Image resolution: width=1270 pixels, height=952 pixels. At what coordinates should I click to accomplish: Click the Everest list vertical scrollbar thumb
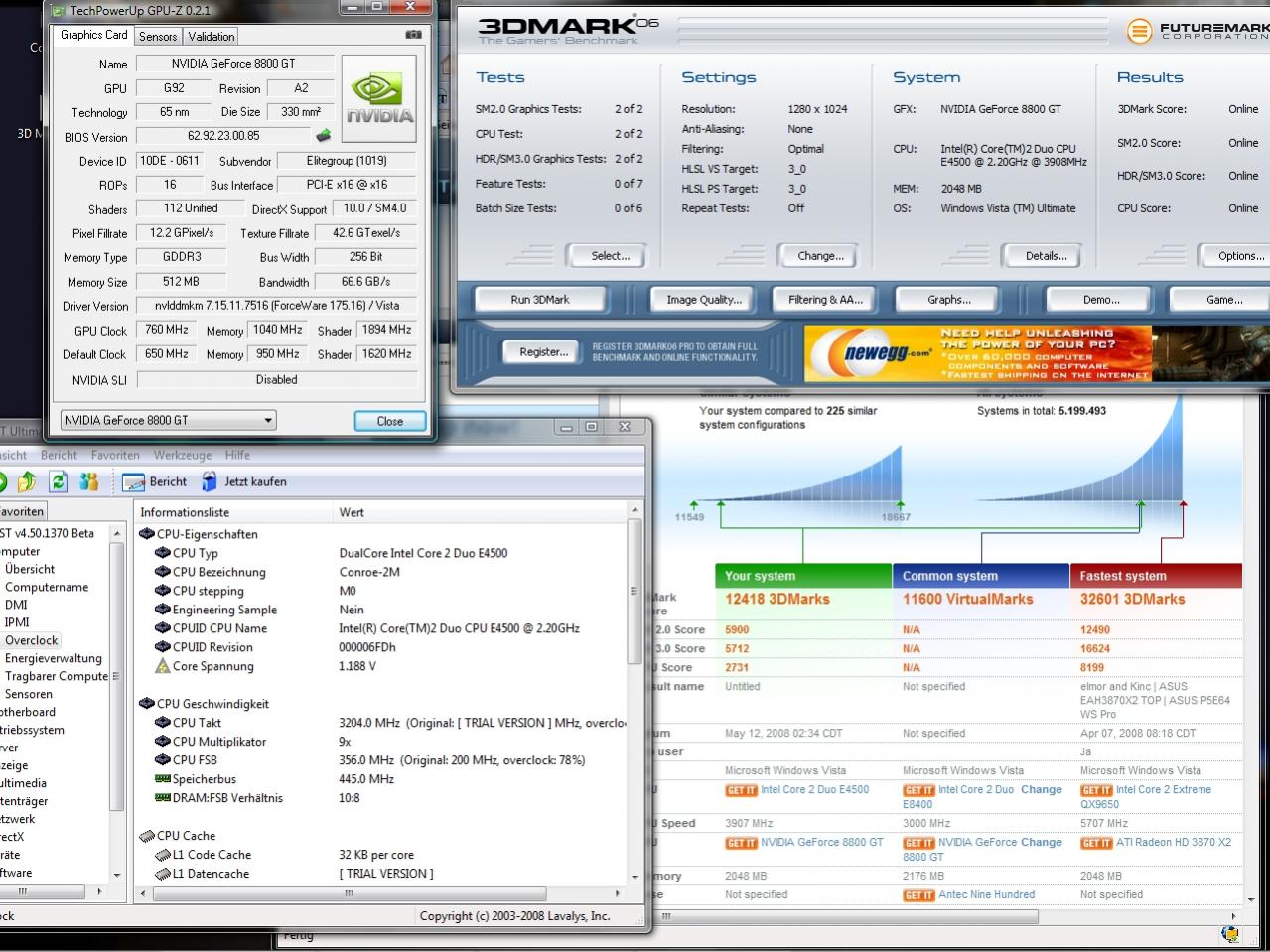tap(635, 591)
